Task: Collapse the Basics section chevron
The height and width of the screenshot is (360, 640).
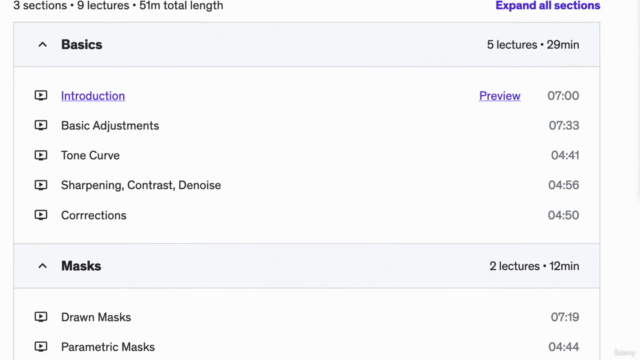Action: (42, 44)
